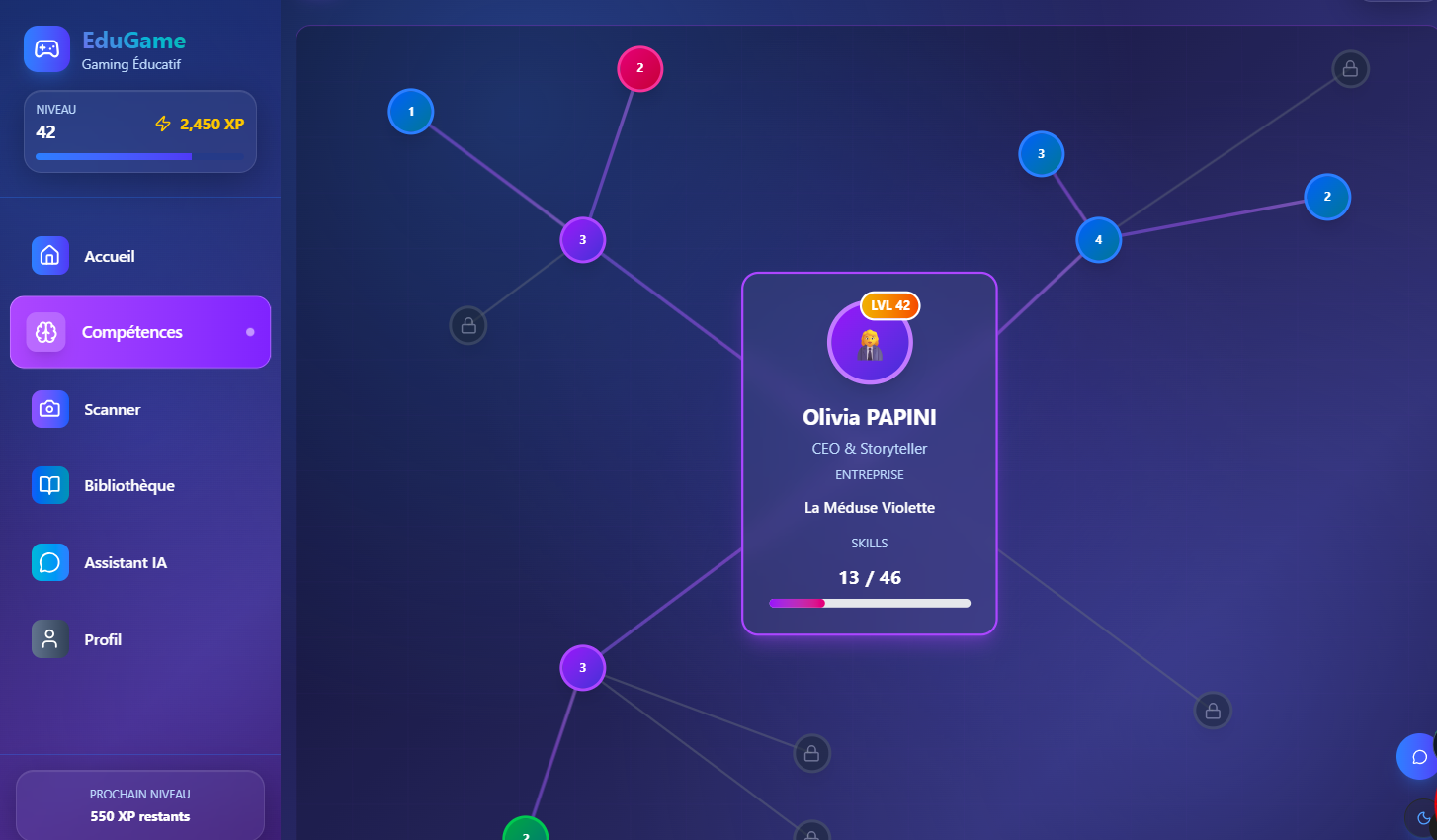Select the pink skill node numbered 2
The image size is (1437, 840).
point(639,68)
